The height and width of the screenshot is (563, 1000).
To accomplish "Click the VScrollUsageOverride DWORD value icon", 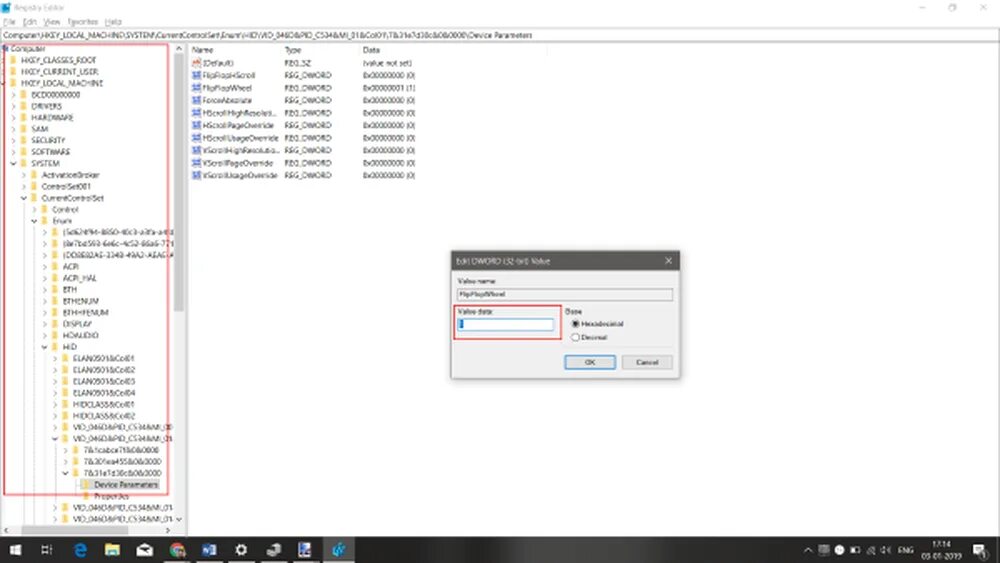I will point(196,175).
